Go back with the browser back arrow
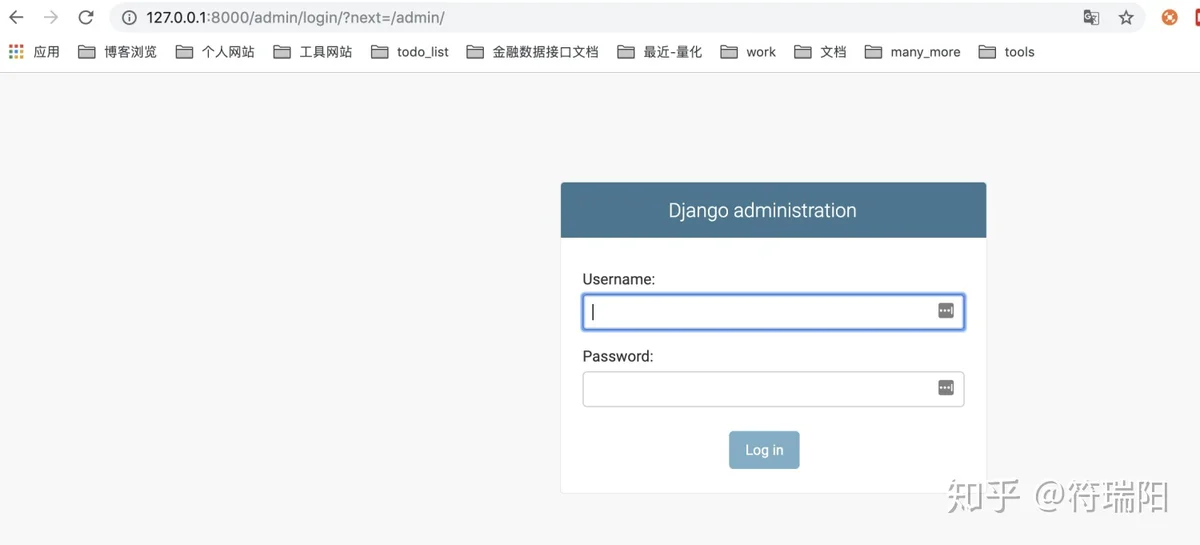Image resolution: width=1200 pixels, height=545 pixels. pyautogui.click(x=16, y=17)
